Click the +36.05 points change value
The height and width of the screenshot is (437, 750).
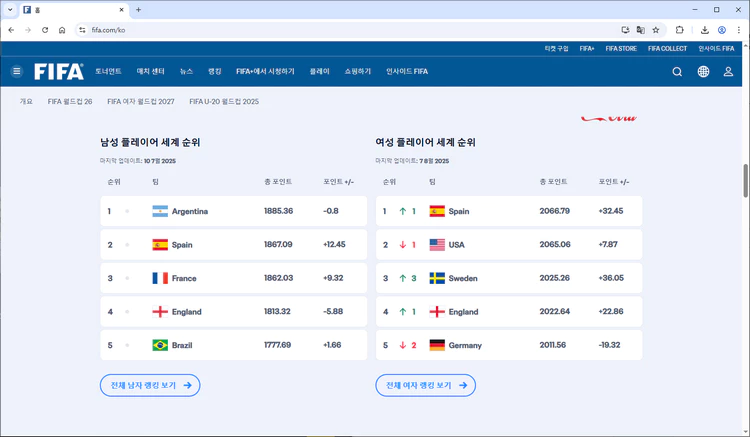[611, 278]
